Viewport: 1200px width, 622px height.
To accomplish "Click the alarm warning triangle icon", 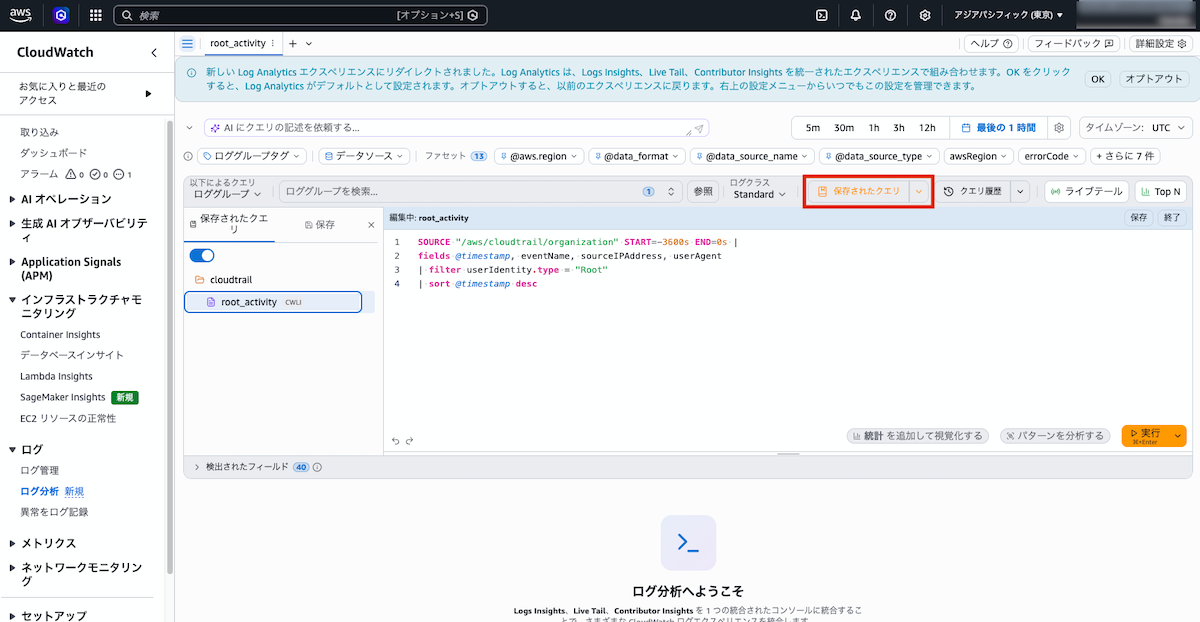I will [70, 174].
